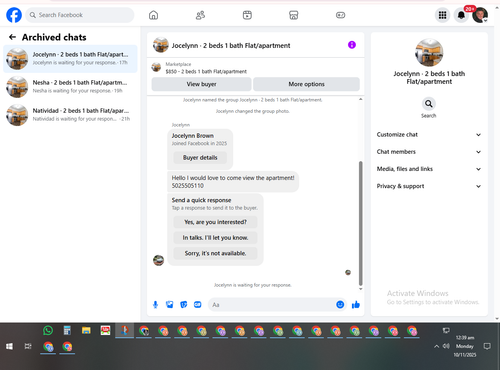Click the '$850 - 2 beds 1 bath Flat/apartment' listing text
The width and height of the screenshot is (500, 370).
tap(206, 71)
